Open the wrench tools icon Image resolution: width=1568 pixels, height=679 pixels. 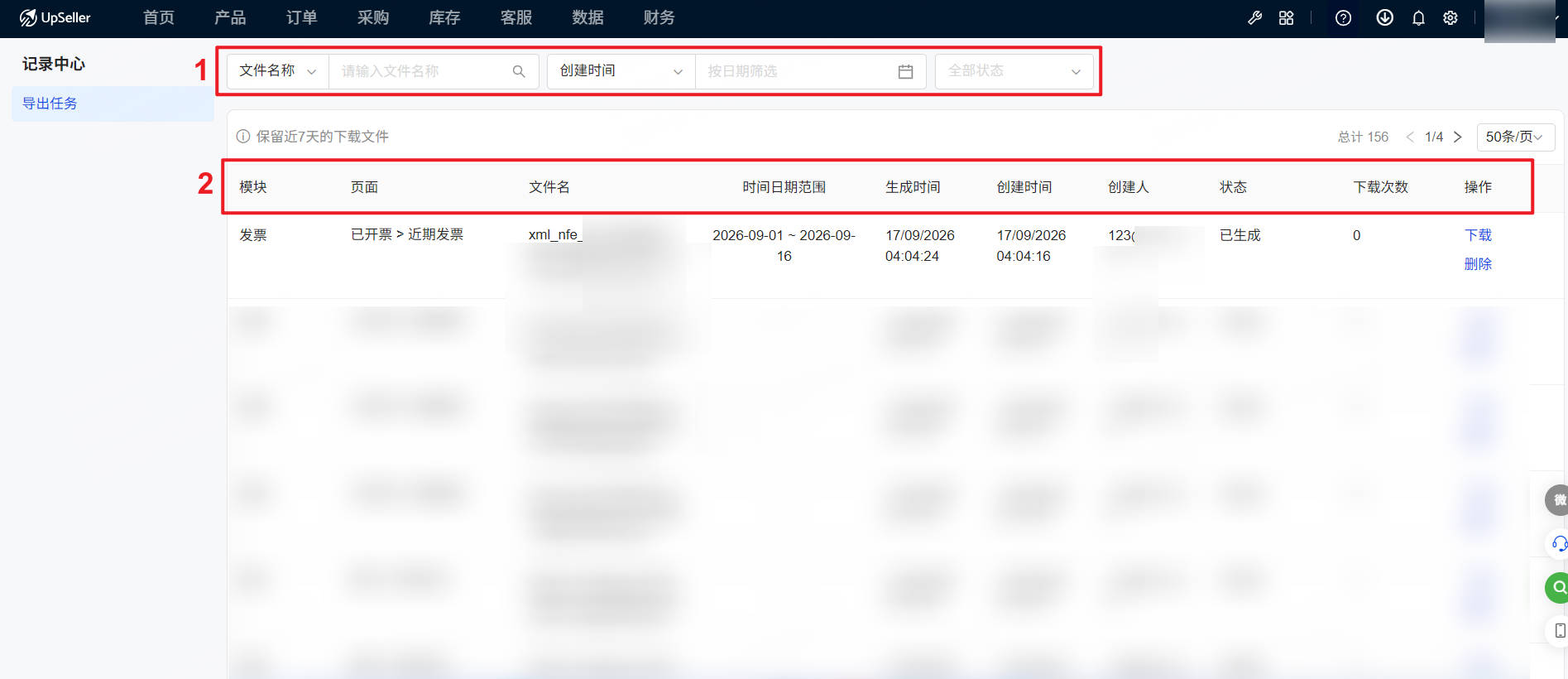click(1255, 18)
